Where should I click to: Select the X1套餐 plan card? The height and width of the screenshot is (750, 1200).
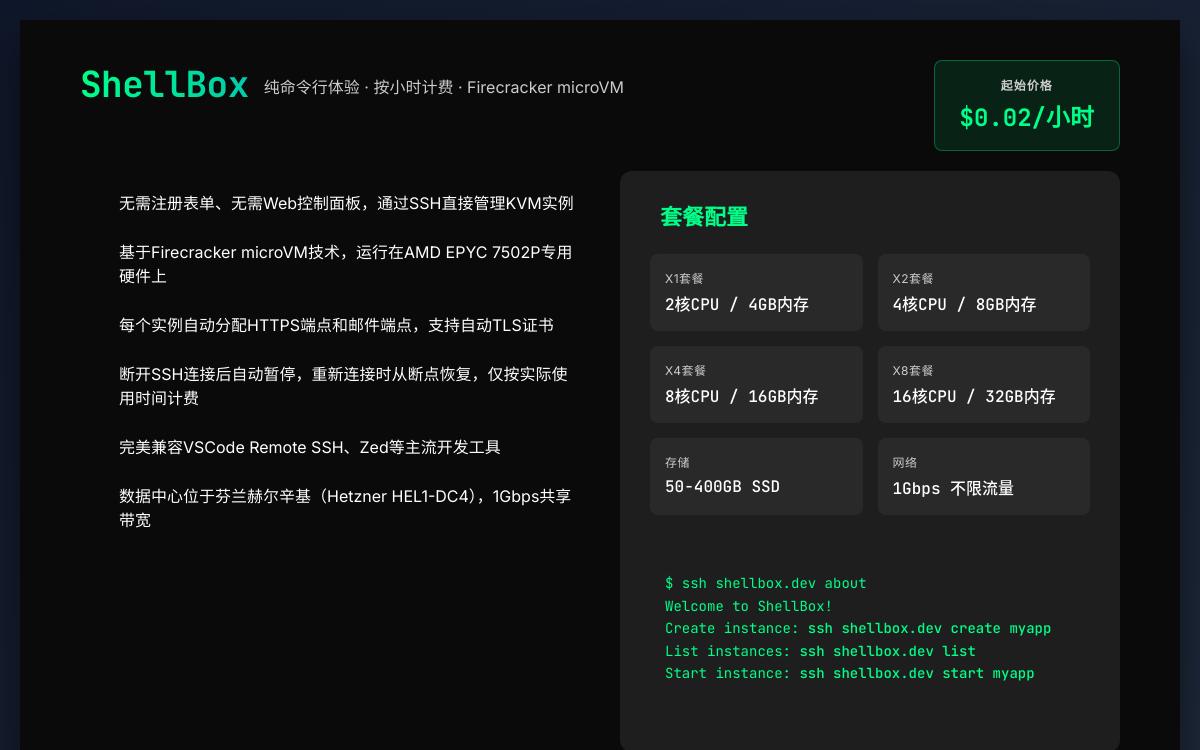click(756, 292)
